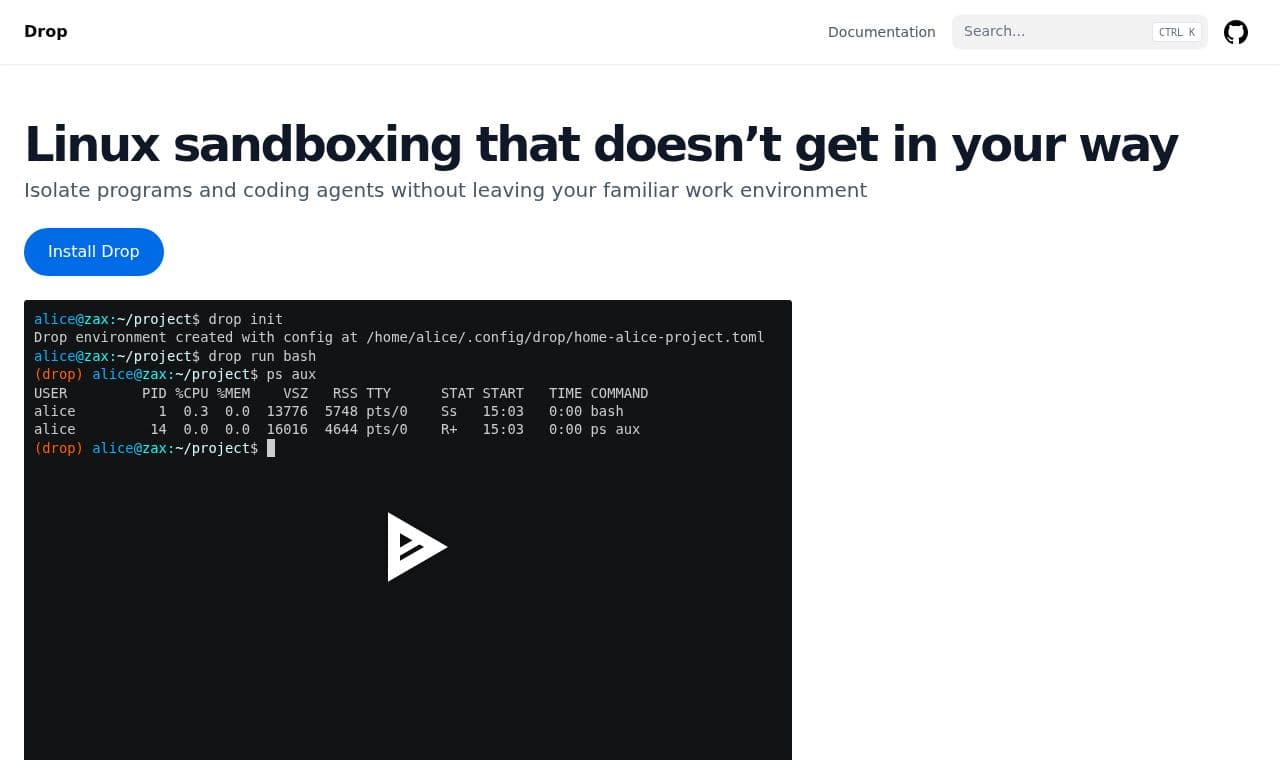Click the Install Drop button
The image size is (1280, 760).
94,252
